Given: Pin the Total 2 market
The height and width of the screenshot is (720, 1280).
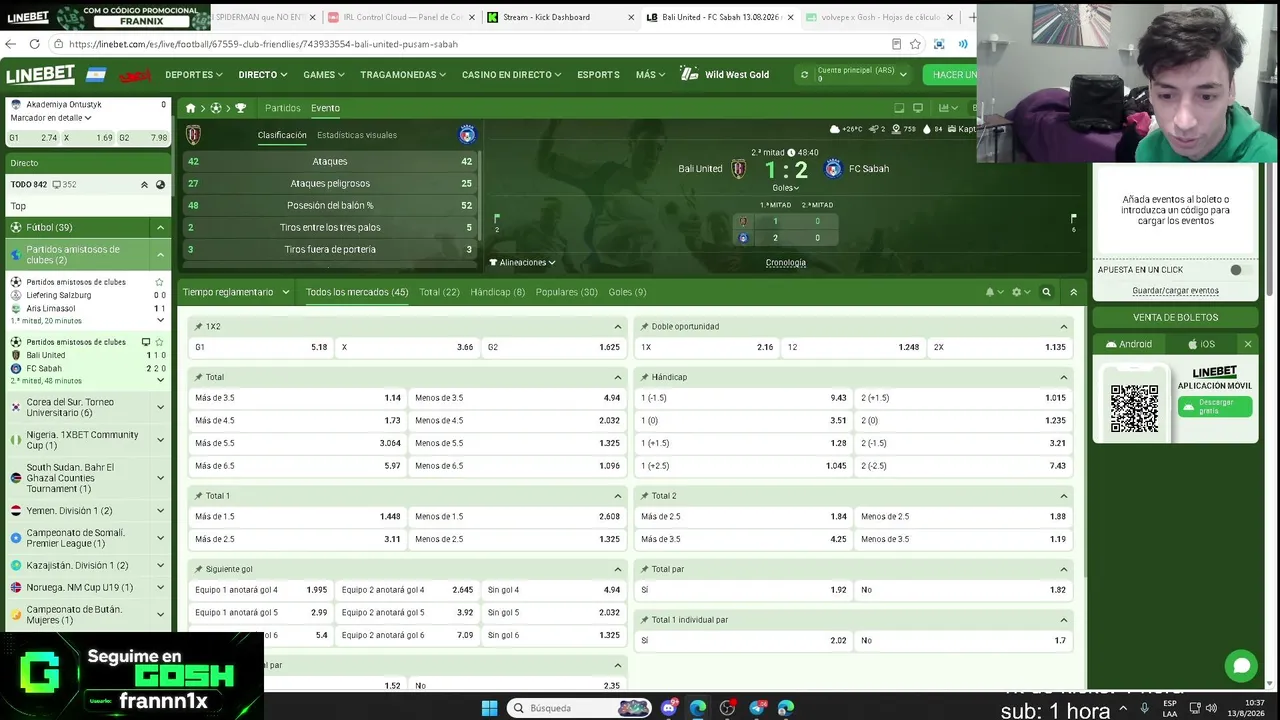Looking at the screenshot, I should click(644, 496).
